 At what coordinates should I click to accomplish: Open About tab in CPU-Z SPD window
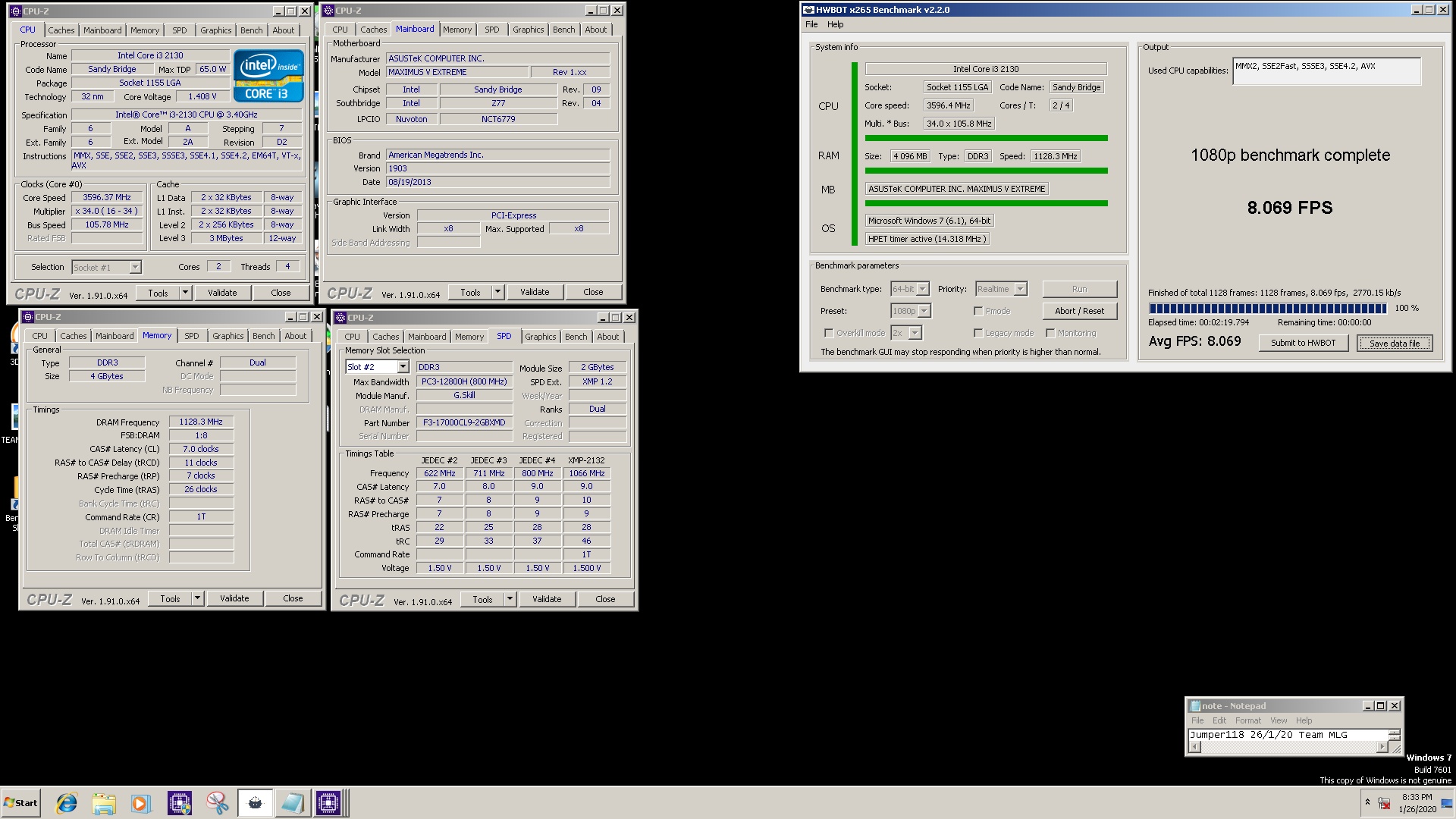[607, 337]
